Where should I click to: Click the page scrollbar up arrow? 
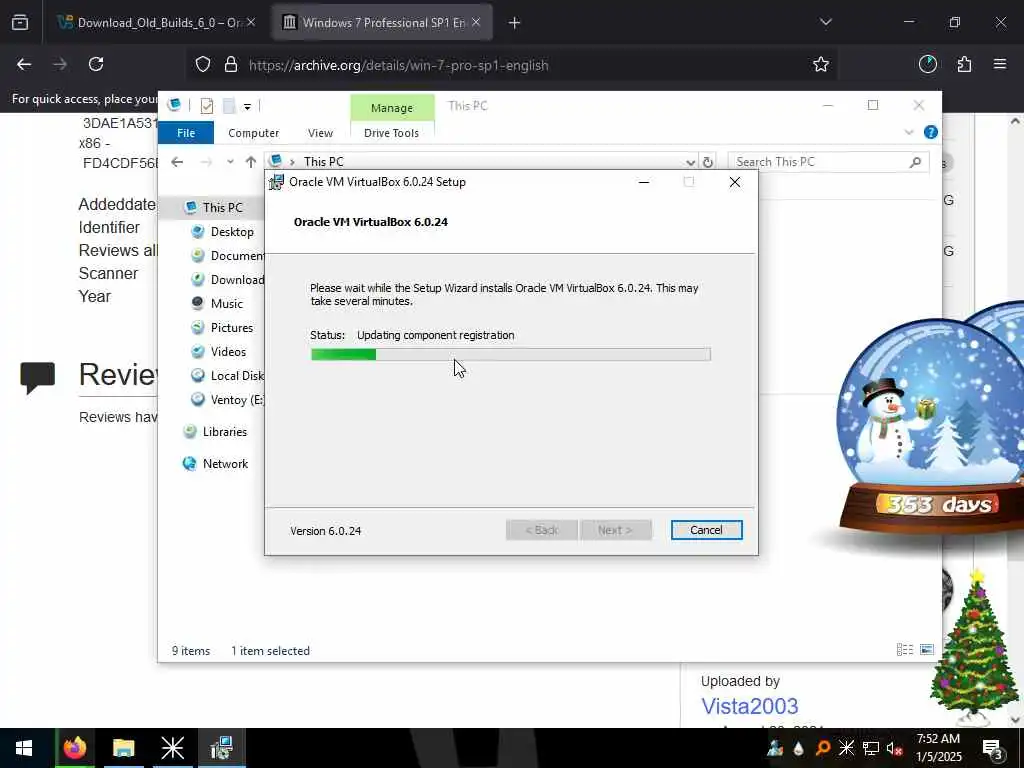(1015, 121)
